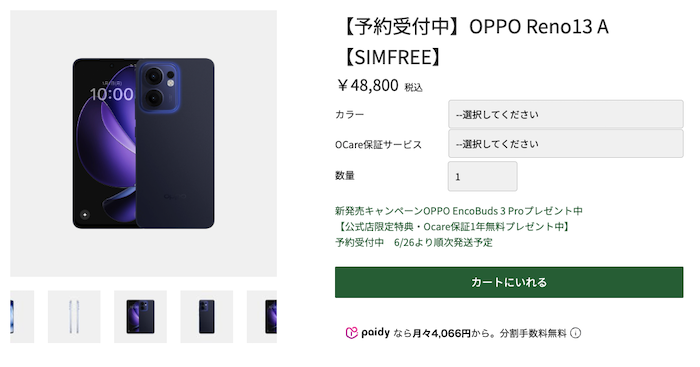The width and height of the screenshot is (700, 367).
Task: Click the 新発売キャンペーン EncoBuds 3 Pro text
Action: click(459, 211)
